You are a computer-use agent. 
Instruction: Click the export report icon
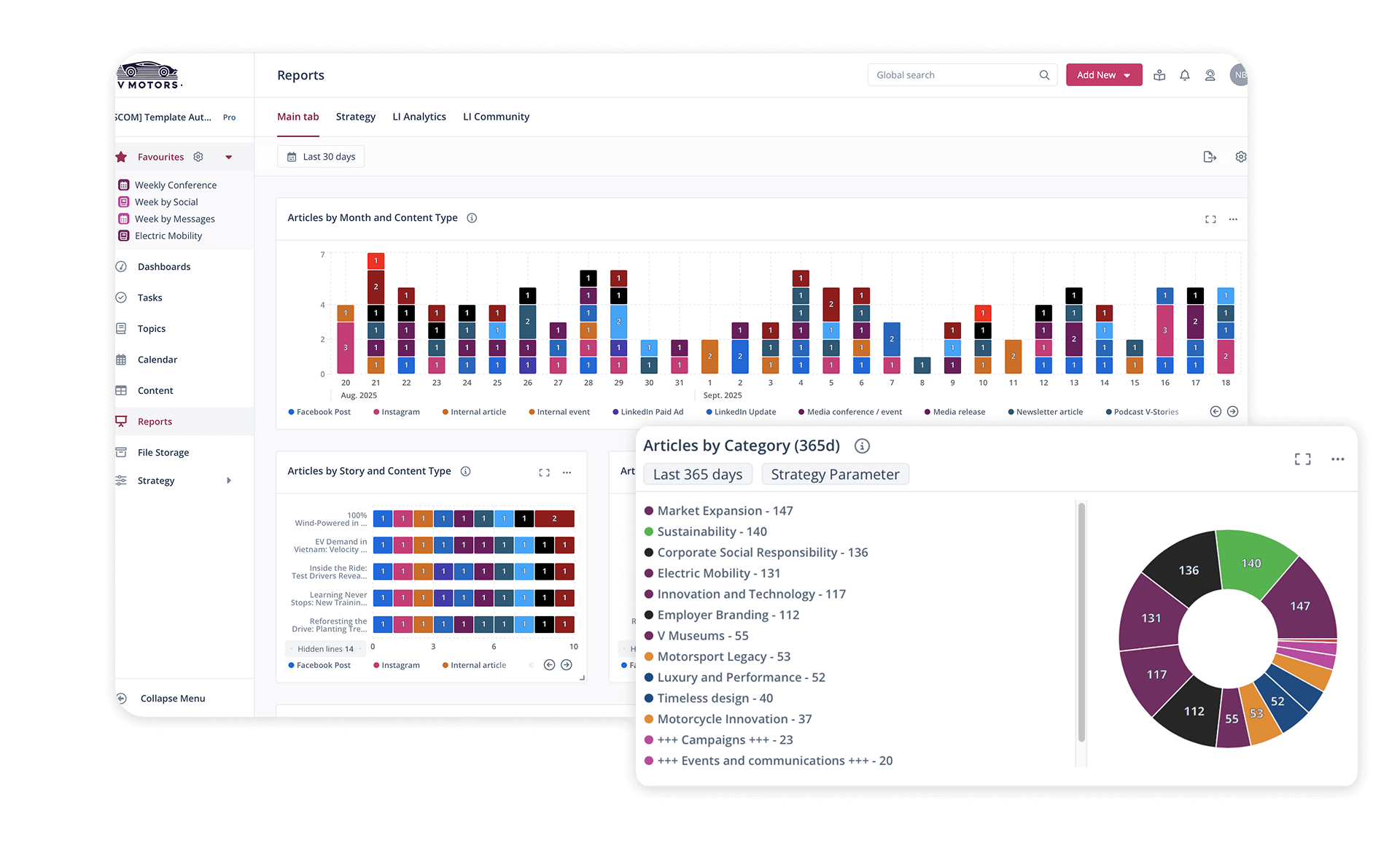(1210, 156)
